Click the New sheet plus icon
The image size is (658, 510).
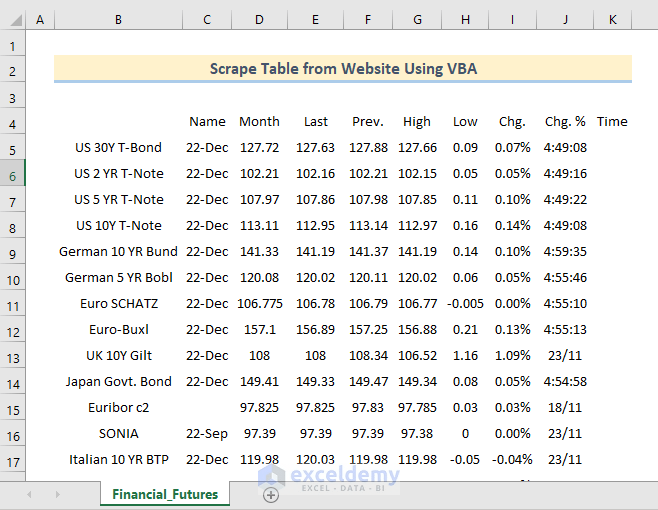271,495
